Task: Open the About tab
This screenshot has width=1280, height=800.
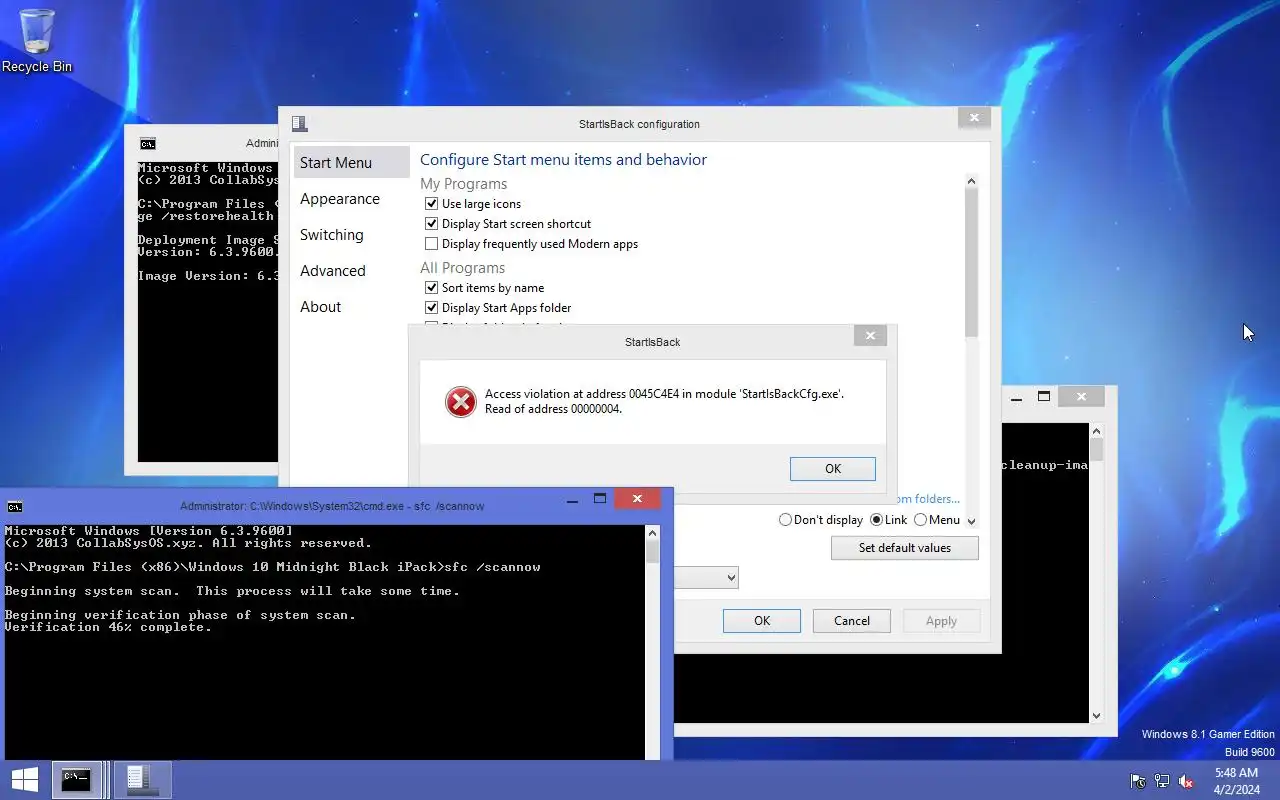Action: [351, 307]
